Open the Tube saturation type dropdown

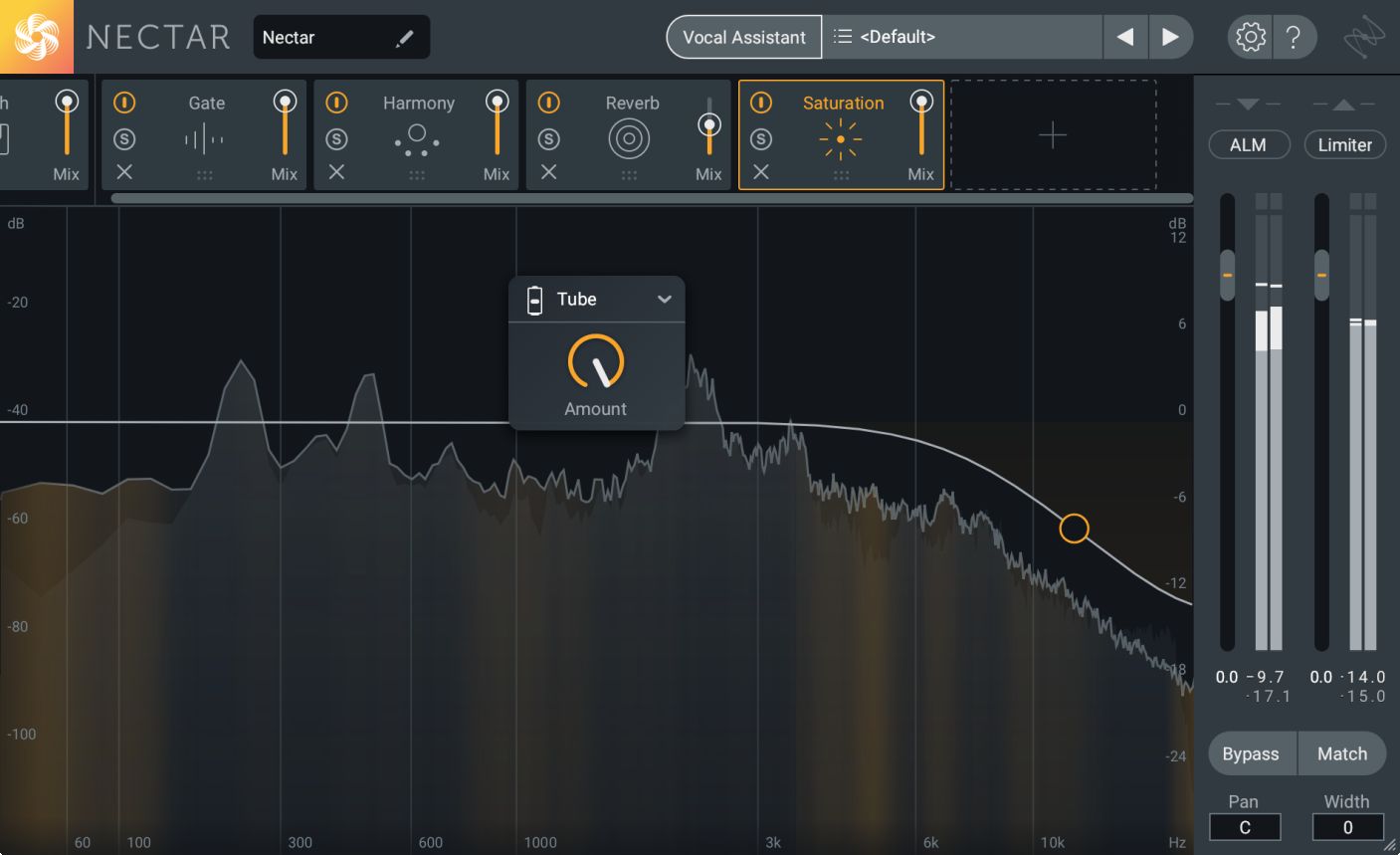(x=597, y=299)
